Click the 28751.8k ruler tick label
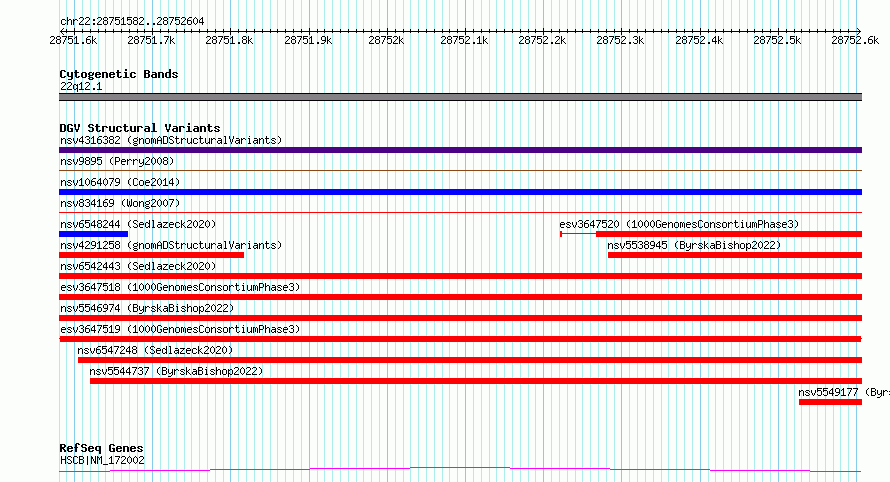 pyautogui.click(x=229, y=40)
